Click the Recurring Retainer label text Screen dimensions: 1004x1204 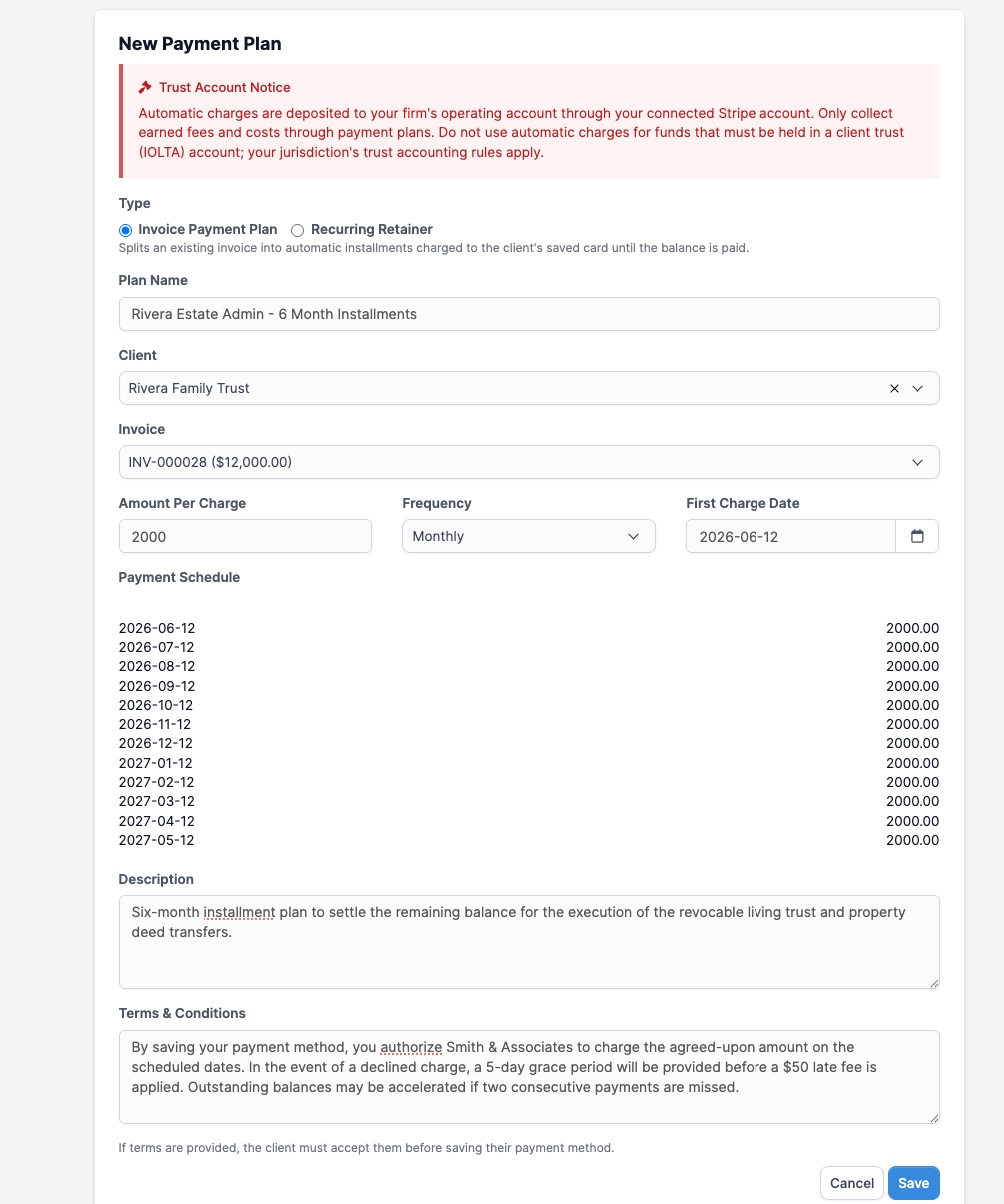point(372,230)
